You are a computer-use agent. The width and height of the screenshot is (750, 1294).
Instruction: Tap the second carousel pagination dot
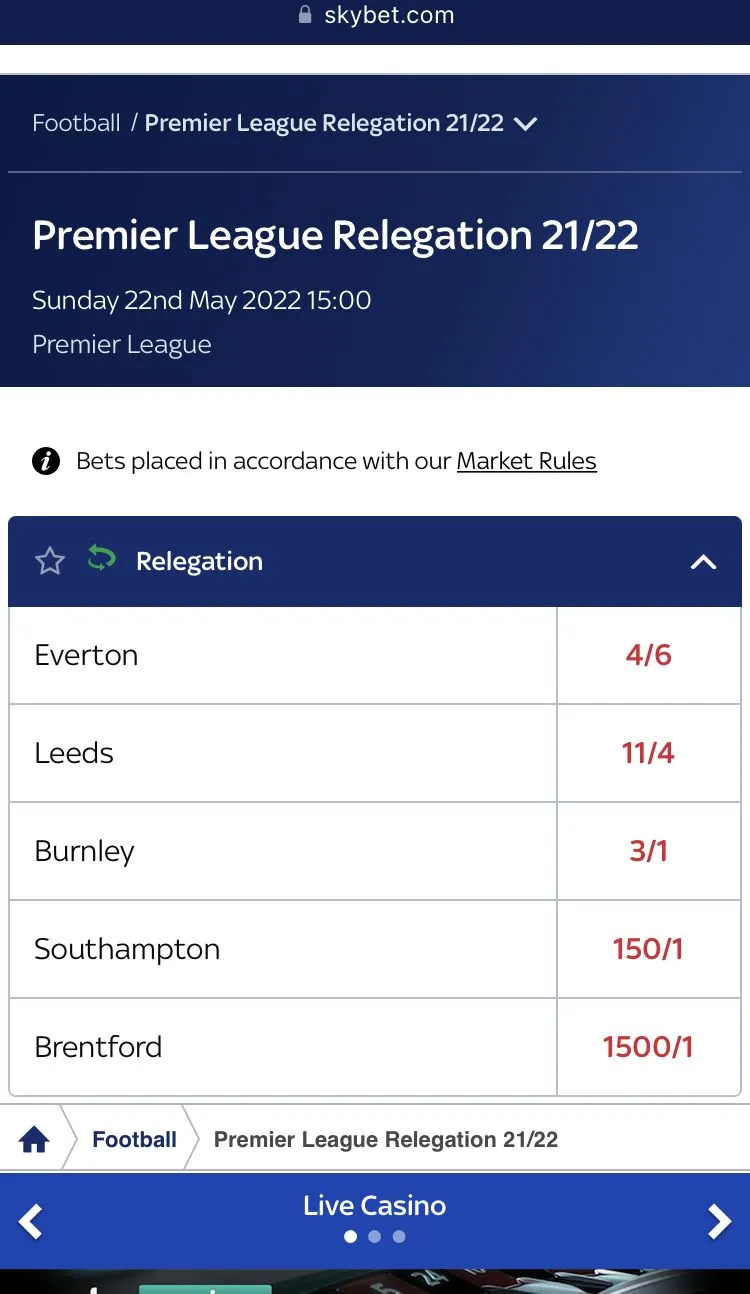[x=374, y=1237]
